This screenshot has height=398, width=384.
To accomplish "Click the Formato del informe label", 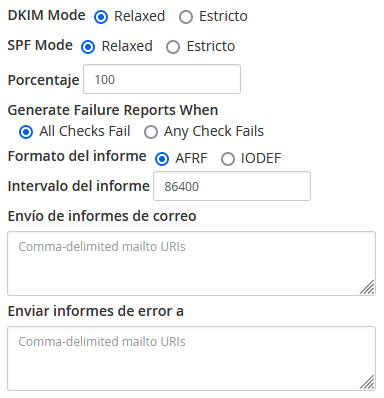I will 77,156.
